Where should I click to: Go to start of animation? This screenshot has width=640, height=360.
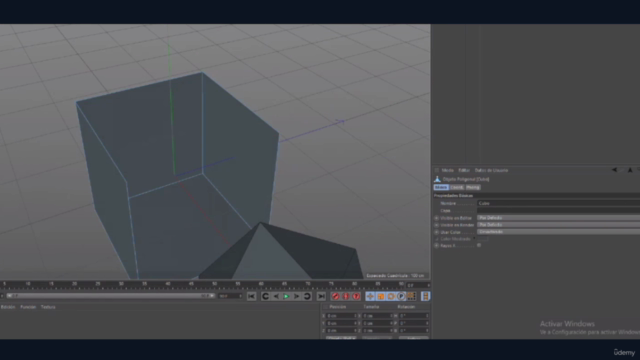251,296
